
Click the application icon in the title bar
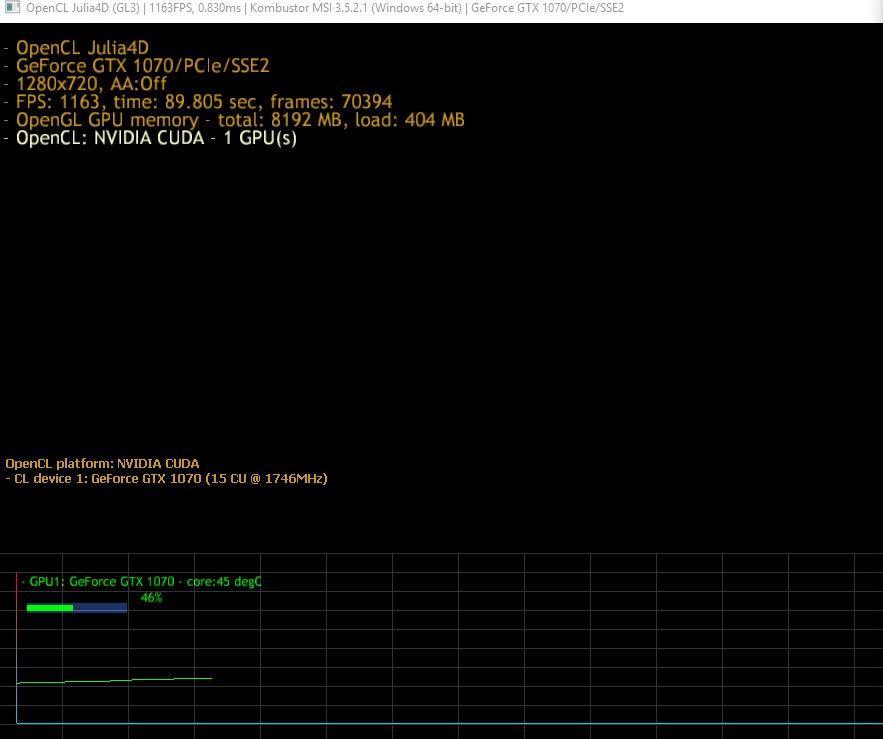point(12,8)
